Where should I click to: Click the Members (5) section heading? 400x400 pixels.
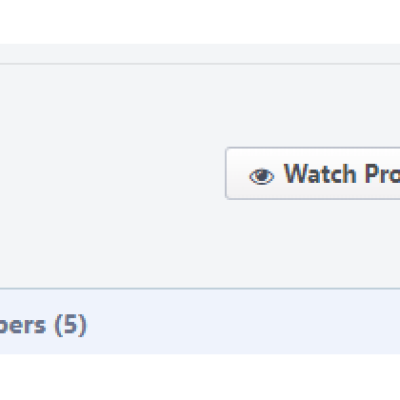[43, 325]
